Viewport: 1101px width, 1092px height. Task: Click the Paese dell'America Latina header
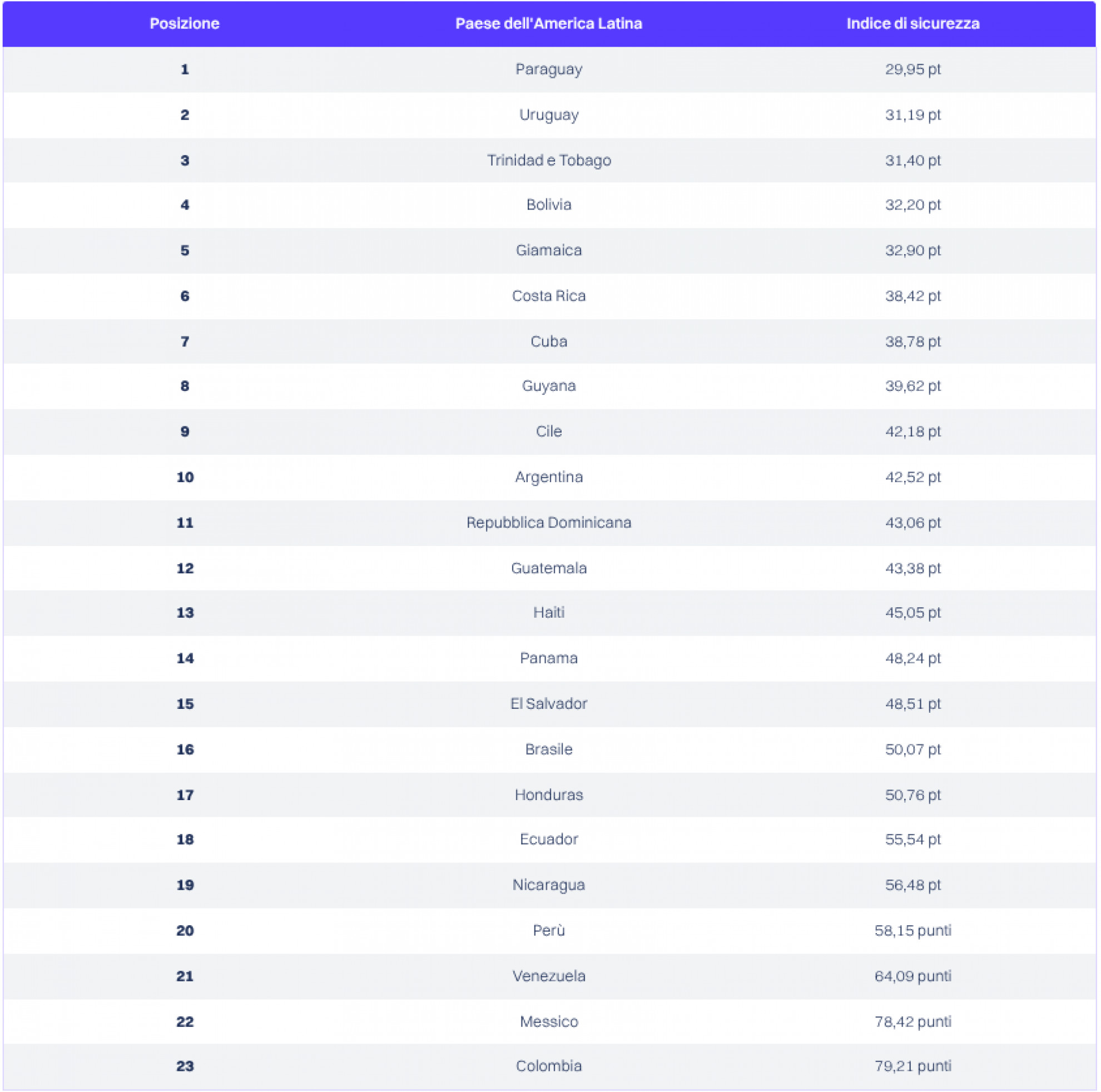(x=548, y=23)
